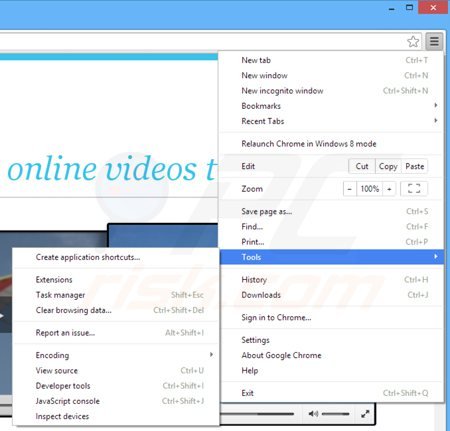The width and height of the screenshot is (450, 431).
Task: Close the Chrome window
Action: pyautogui.click(x=433, y=7)
